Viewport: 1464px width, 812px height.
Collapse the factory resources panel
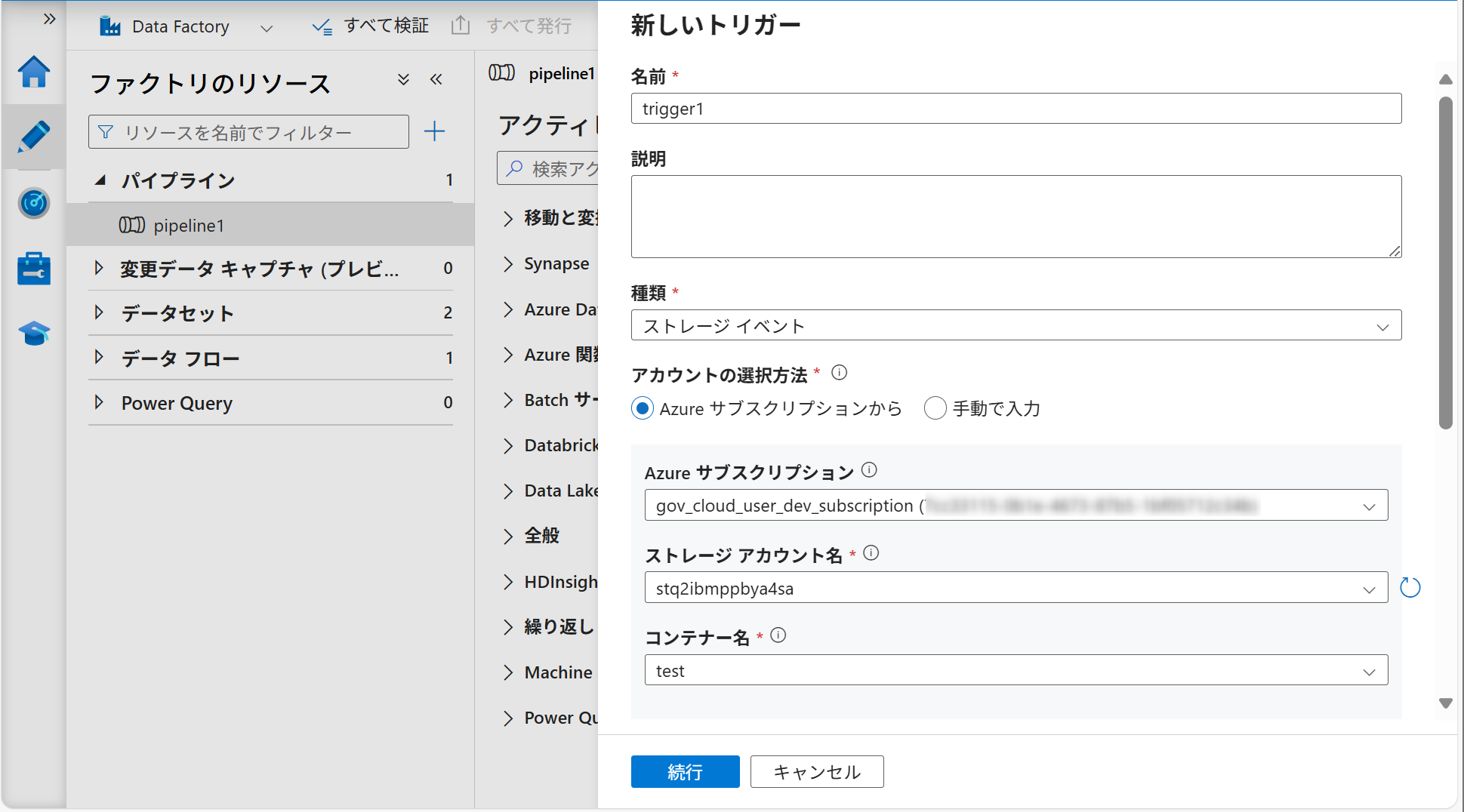[436, 80]
